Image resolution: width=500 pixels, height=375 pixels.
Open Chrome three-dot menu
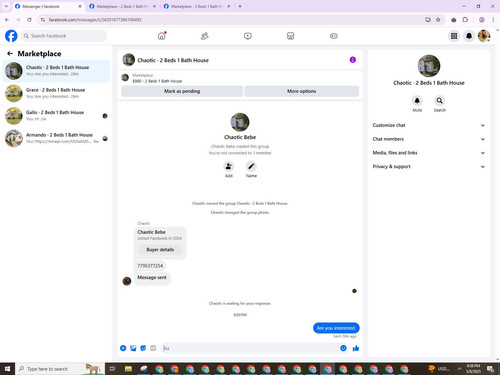click(493, 20)
